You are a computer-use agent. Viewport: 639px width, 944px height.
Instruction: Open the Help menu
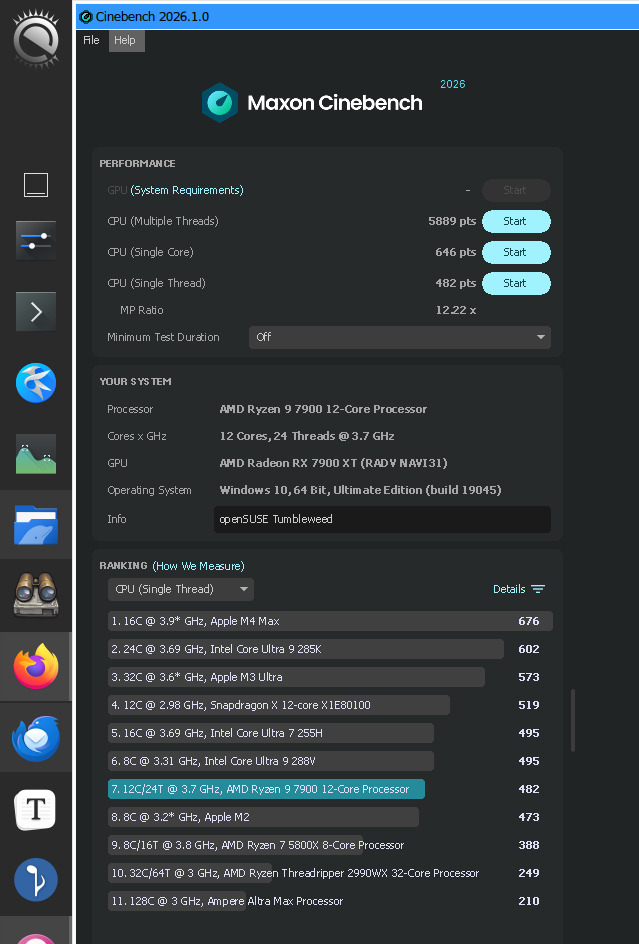coord(125,40)
